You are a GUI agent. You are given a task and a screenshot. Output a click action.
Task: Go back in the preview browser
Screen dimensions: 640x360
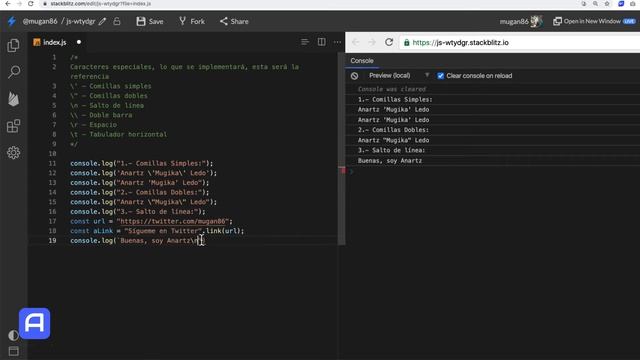point(356,42)
